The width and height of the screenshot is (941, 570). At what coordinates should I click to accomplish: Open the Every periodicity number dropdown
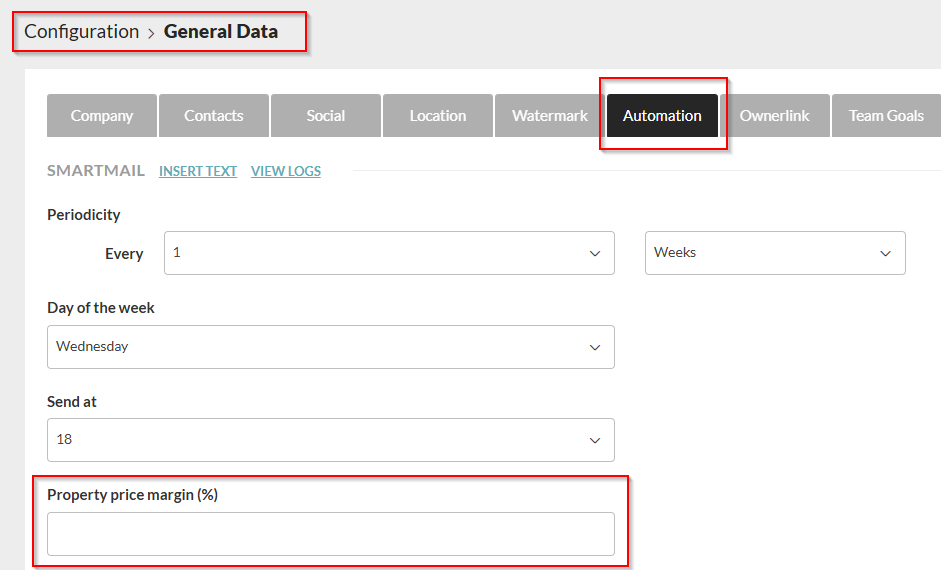click(x=389, y=253)
